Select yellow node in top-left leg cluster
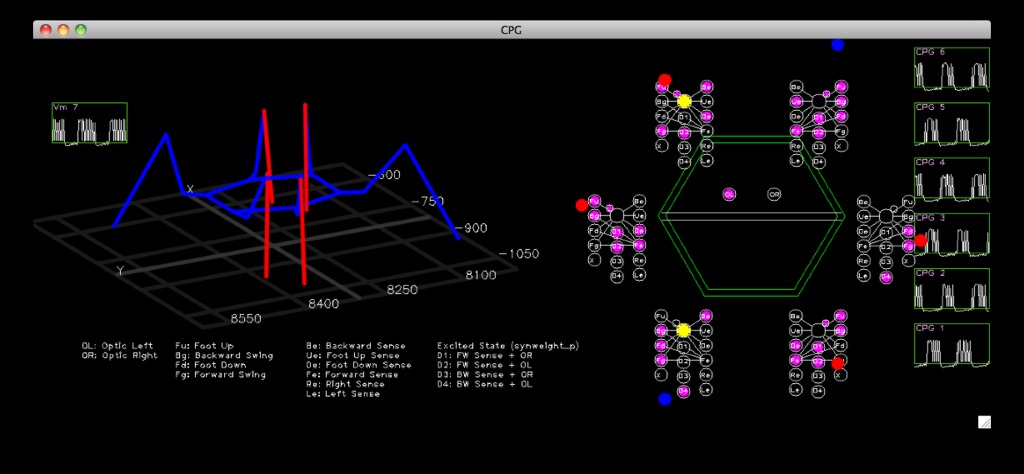Viewport: 1024px width, 474px height. pos(684,101)
